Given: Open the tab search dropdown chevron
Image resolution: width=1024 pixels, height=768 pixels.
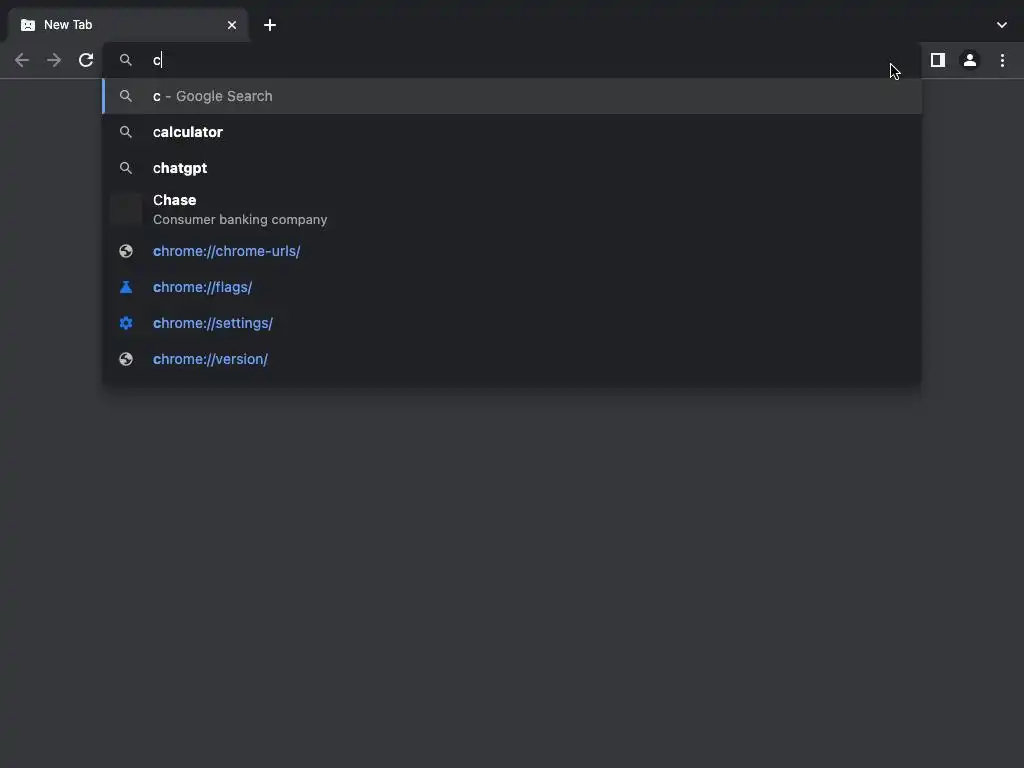Looking at the screenshot, I should tap(1002, 25).
